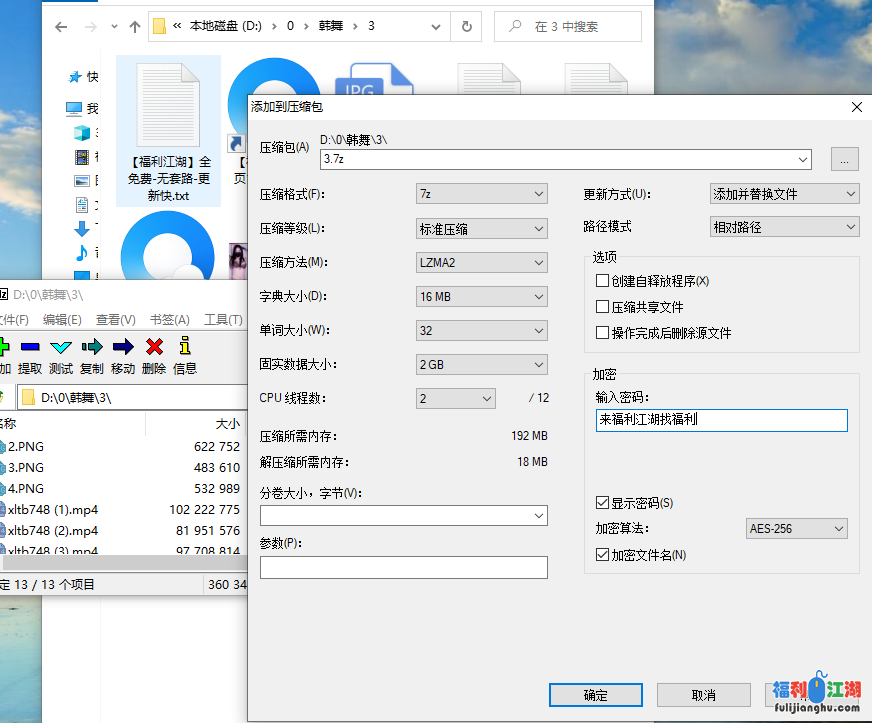The width and height of the screenshot is (872, 723).
Task: Open the 加密算法 AES-256 dropdown
Action: coord(796,528)
